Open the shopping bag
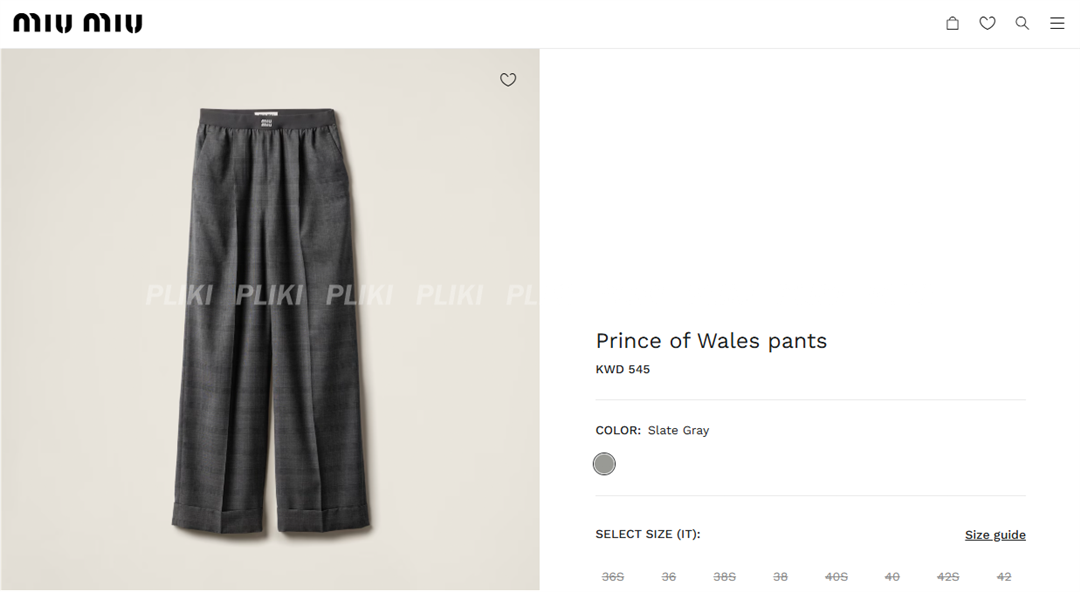Screen dimensions: 1080x592 952,23
